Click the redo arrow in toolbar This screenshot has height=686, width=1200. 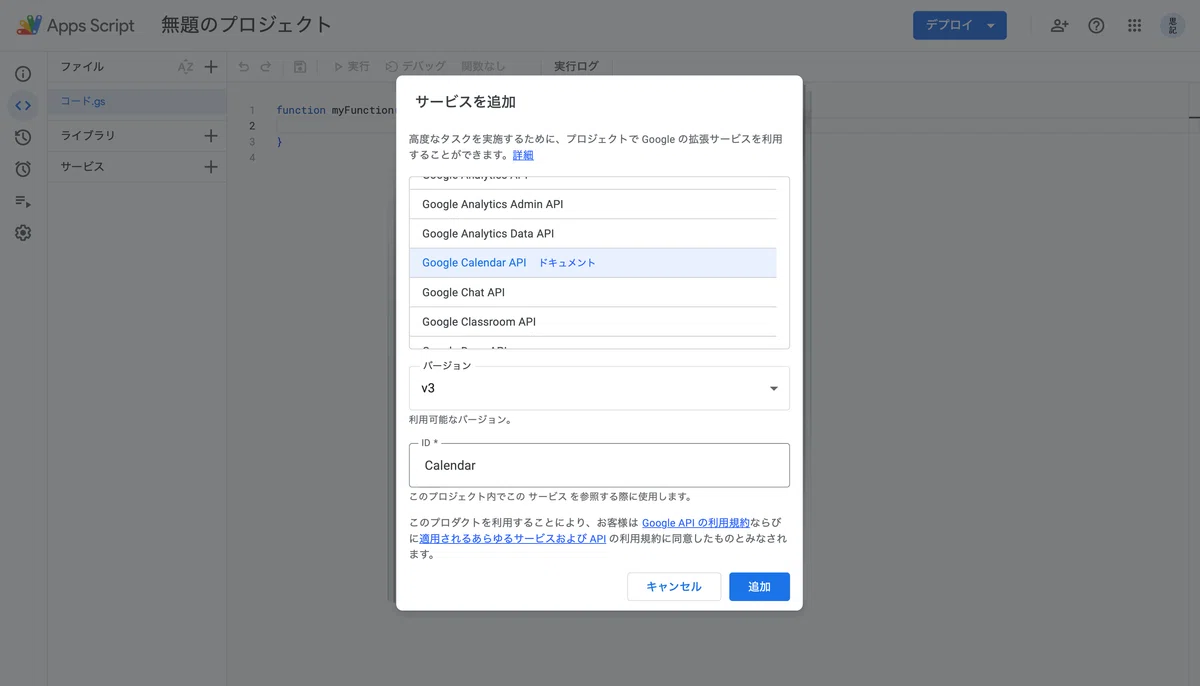pyautogui.click(x=265, y=67)
